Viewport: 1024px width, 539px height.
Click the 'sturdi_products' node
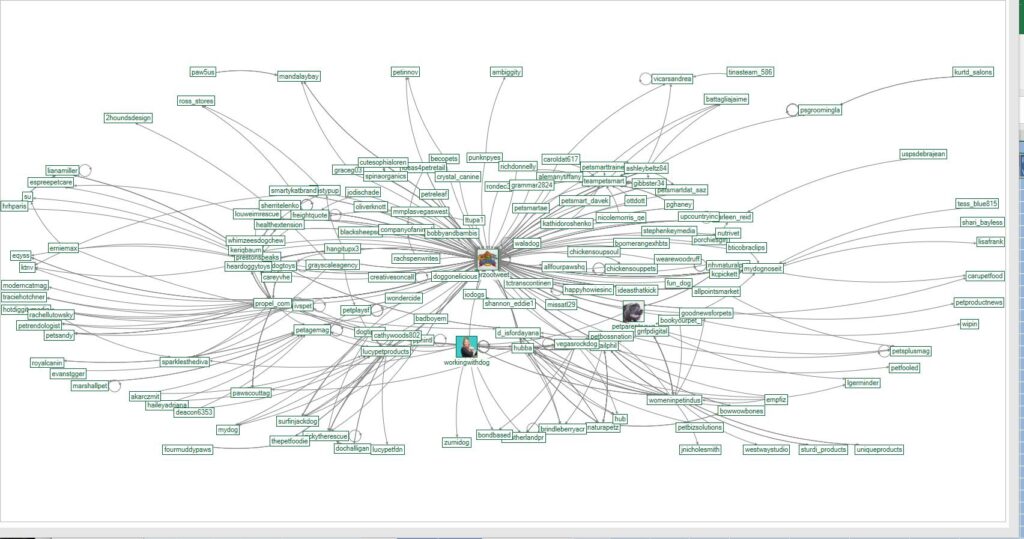tap(823, 449)
